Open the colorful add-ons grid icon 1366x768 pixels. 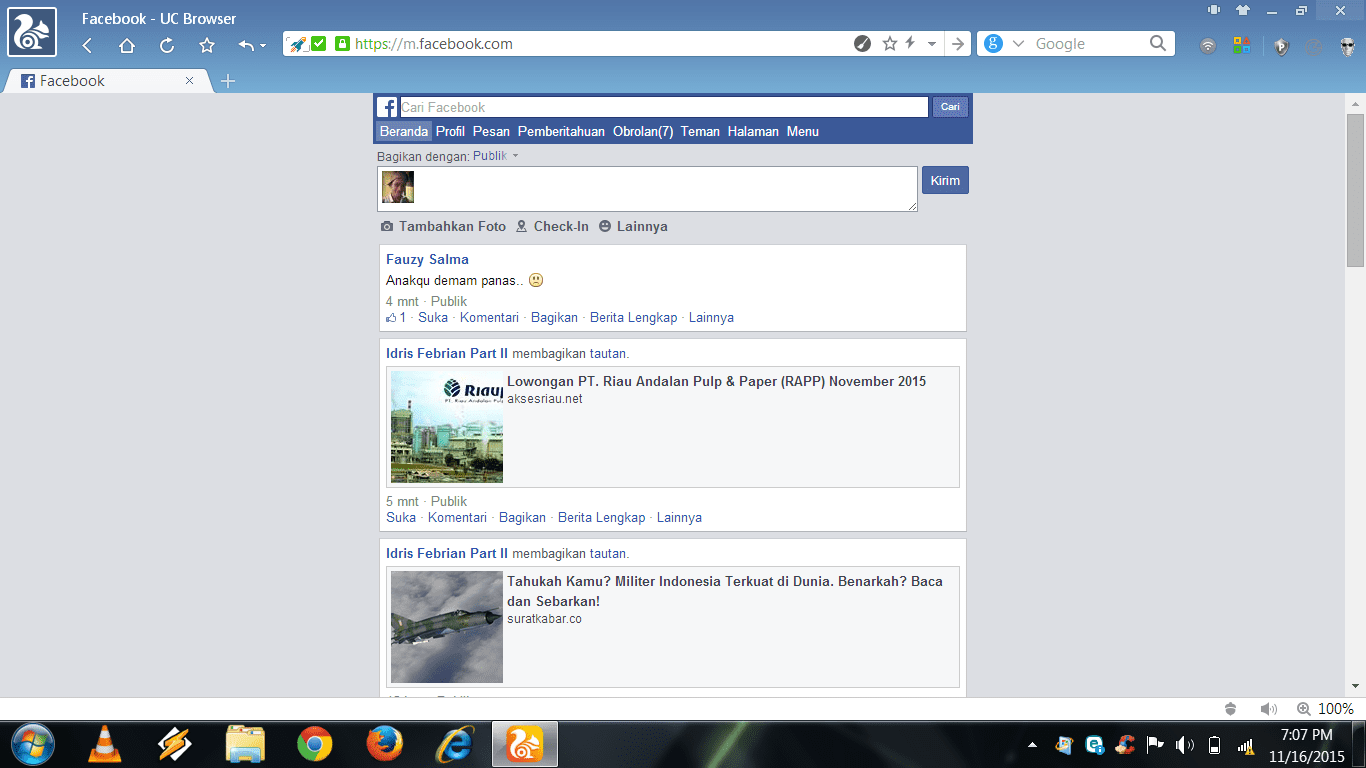point(1242,46)
